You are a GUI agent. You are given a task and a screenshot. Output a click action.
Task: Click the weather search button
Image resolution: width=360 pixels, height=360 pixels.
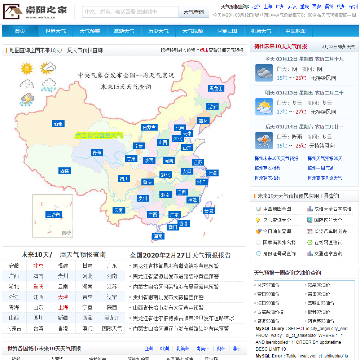coord(194,12)
